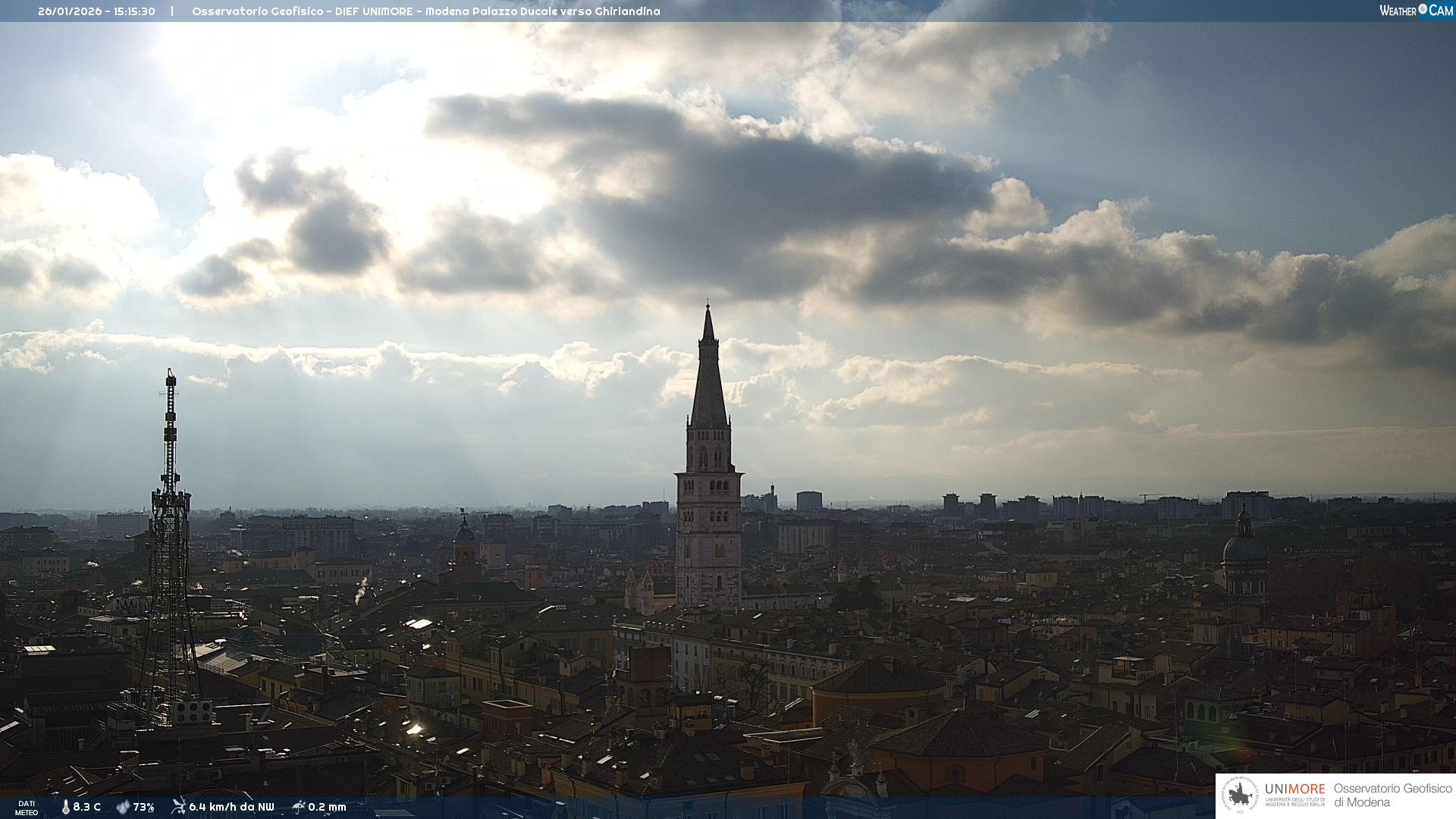This screenshot has width=1456, height=819.
Task: Click the humidity water drops icon
Action: pos(123,807)
